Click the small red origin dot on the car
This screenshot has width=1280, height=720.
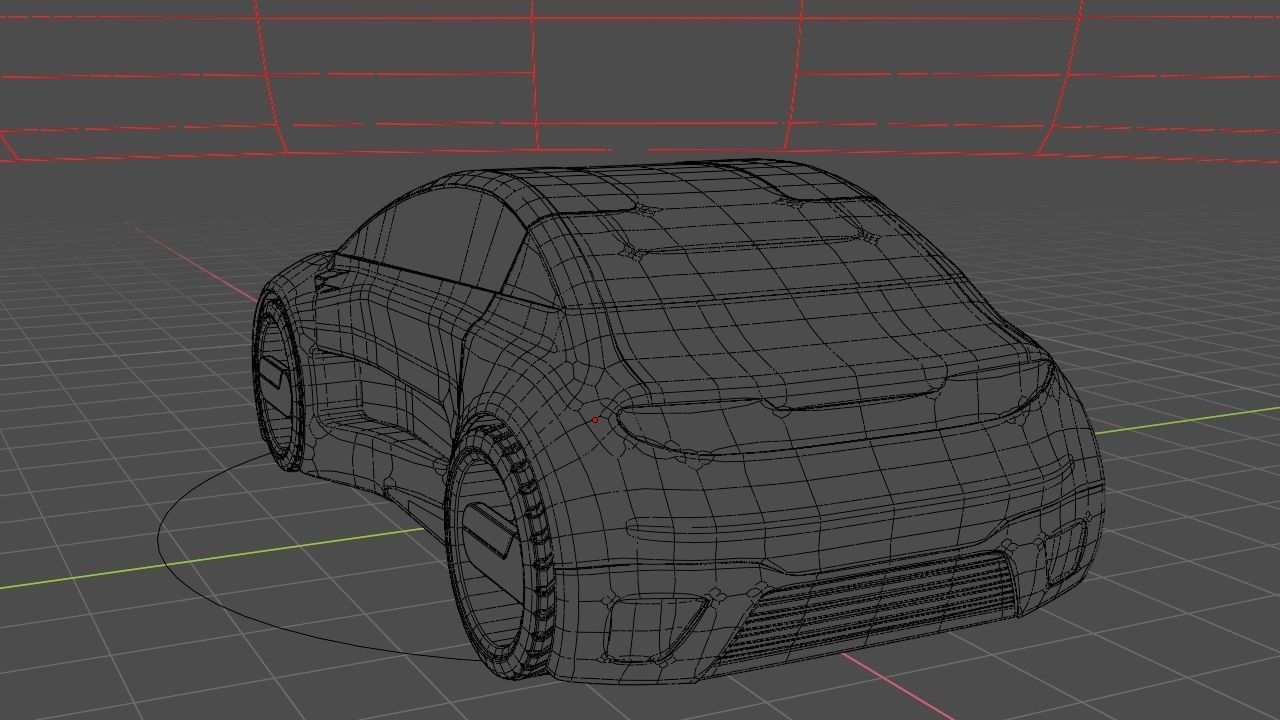(595, 420)
